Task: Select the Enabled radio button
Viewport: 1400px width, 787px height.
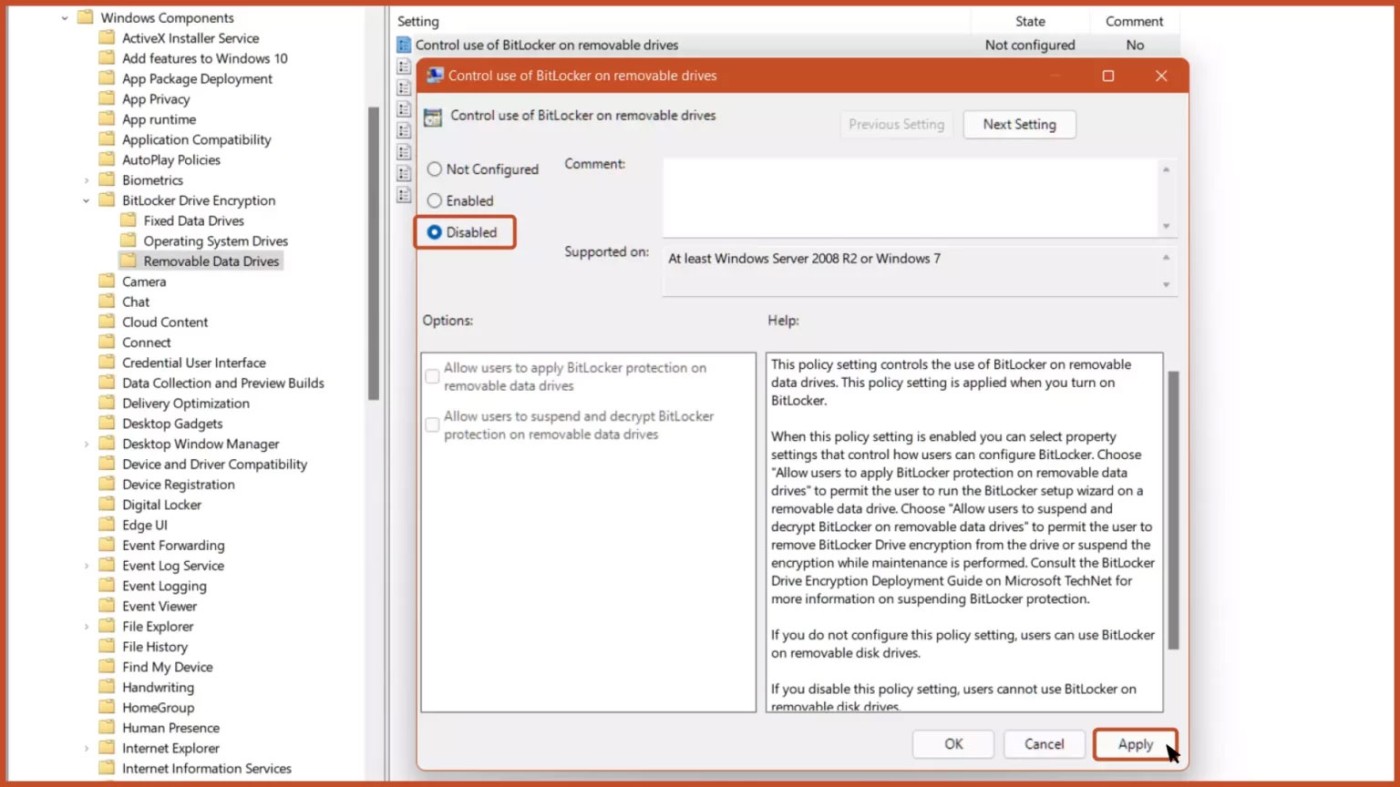Action: [x=435, y=201]
